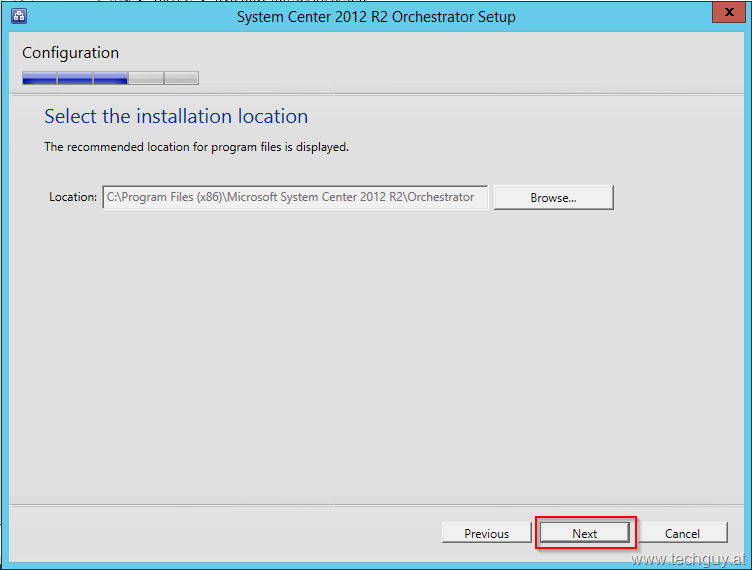This screenshot has width=752, height=570.
Task: Click the Configuration step heading
Action: tap(70, 53)
